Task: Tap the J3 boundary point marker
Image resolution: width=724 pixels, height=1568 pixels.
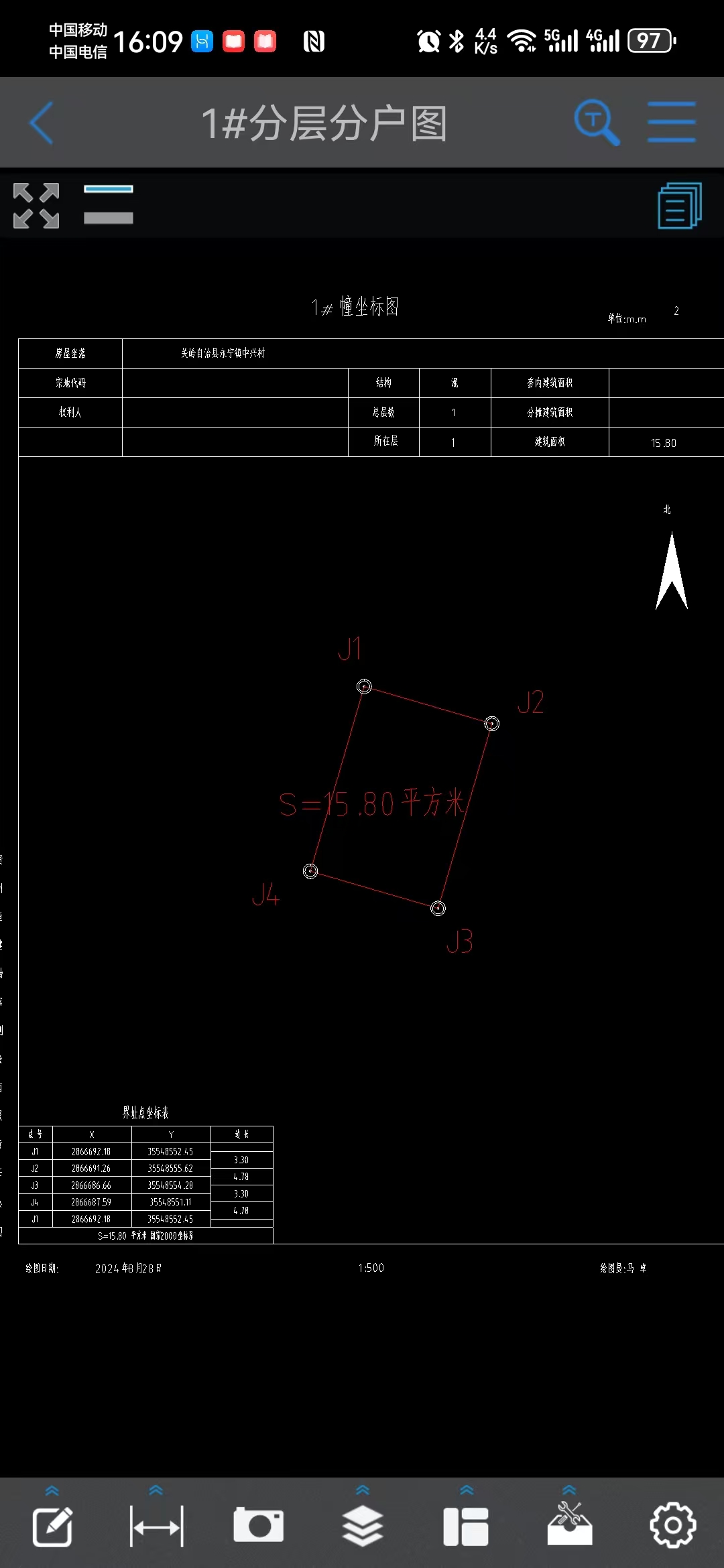Action: point(438,908)
